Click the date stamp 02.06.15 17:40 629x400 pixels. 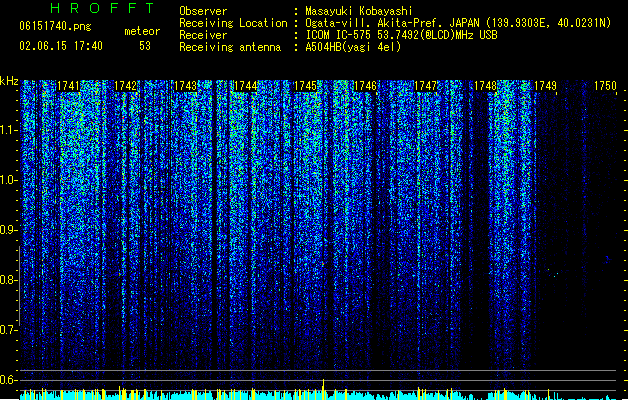tap(61, 46)
